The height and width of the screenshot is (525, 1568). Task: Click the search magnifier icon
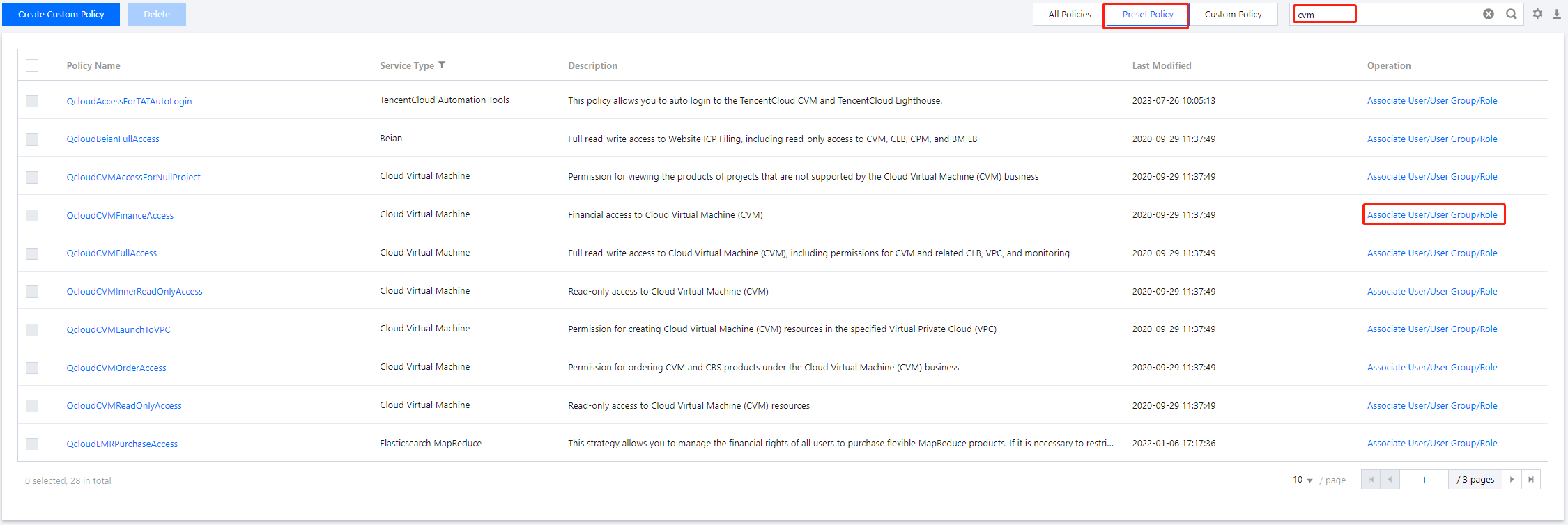coord(1511,14)
